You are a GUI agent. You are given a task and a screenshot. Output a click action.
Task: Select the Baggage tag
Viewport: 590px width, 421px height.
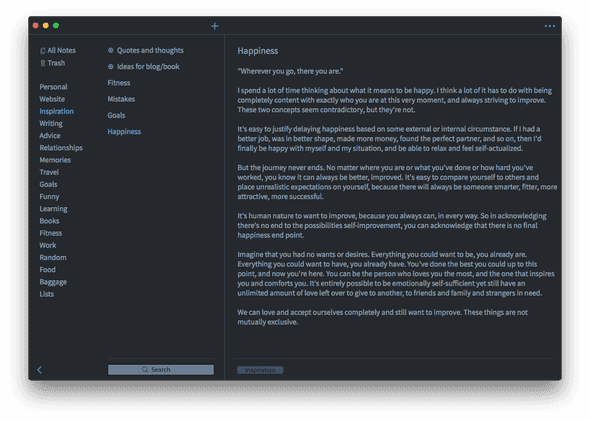pos(53,282)
